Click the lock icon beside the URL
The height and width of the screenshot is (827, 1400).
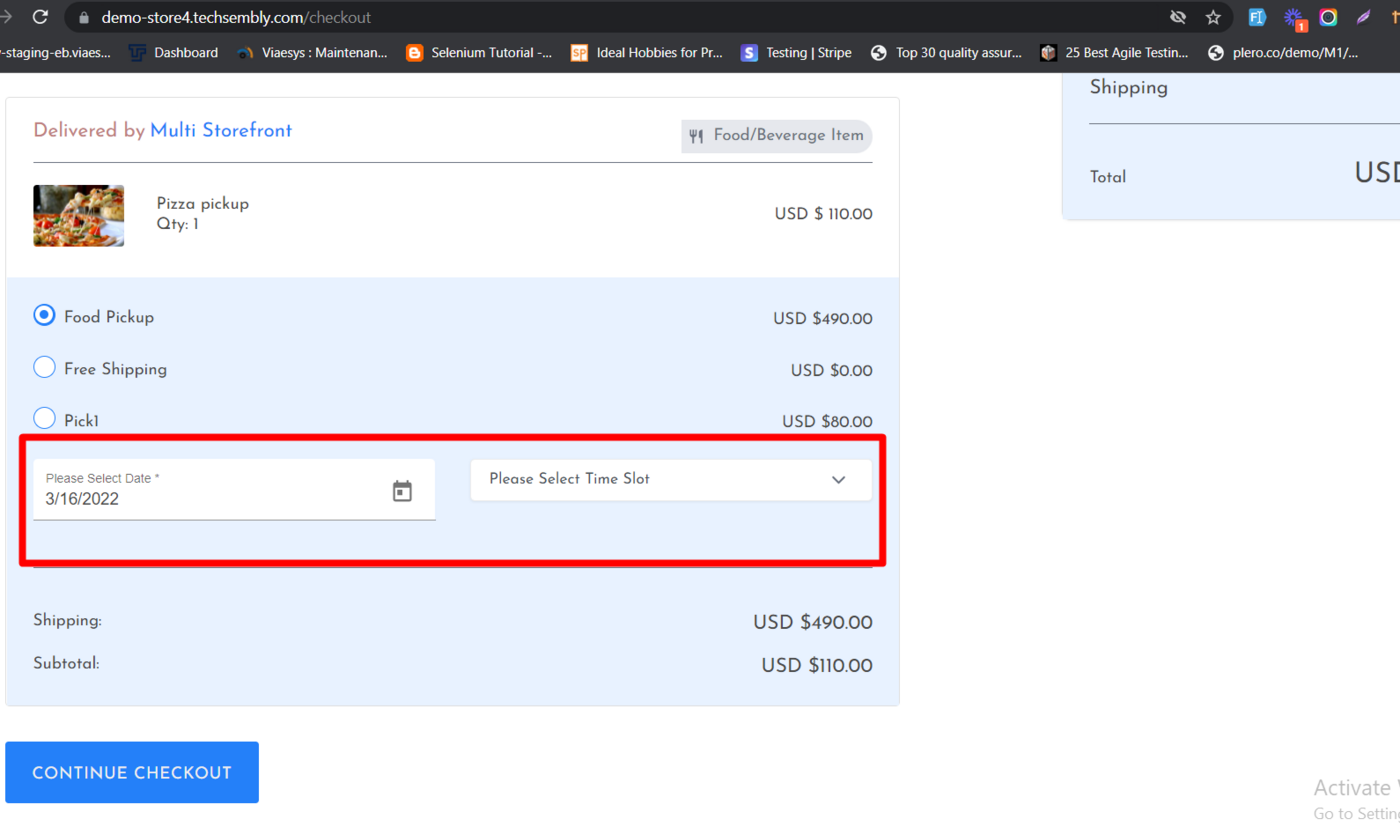click(83, 18)
